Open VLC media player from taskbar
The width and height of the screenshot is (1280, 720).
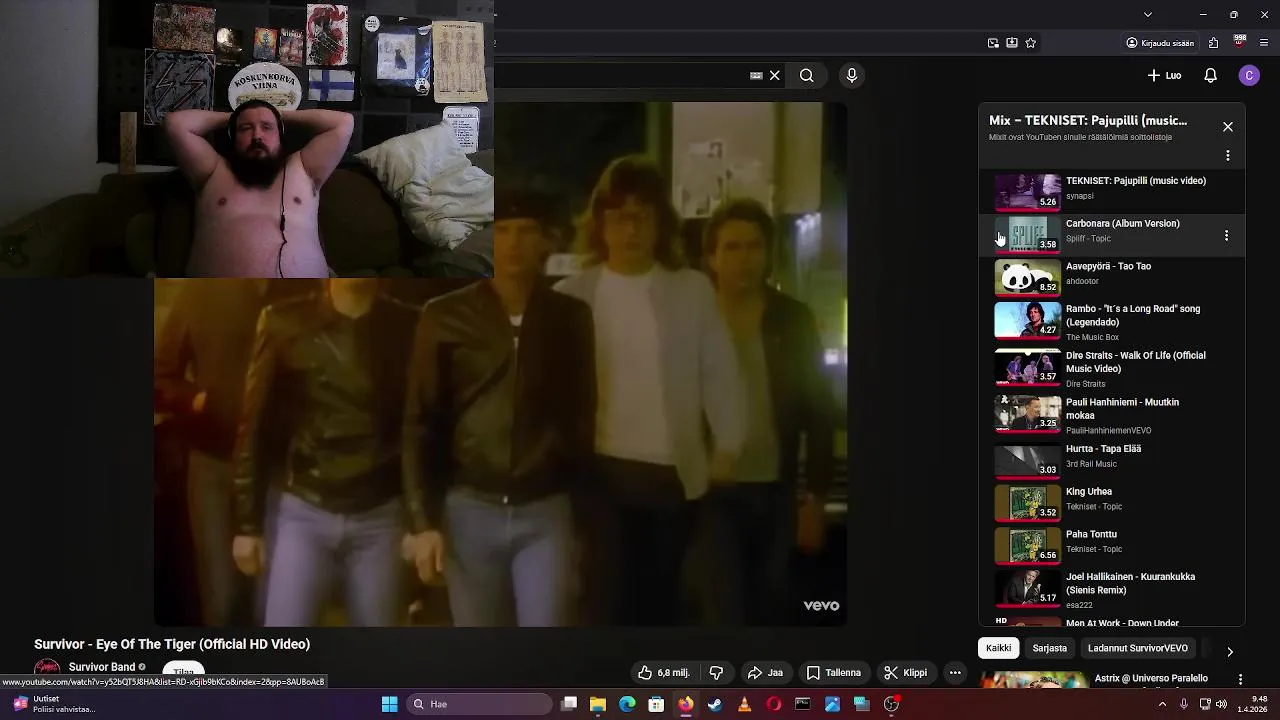[x=744, y=704]
